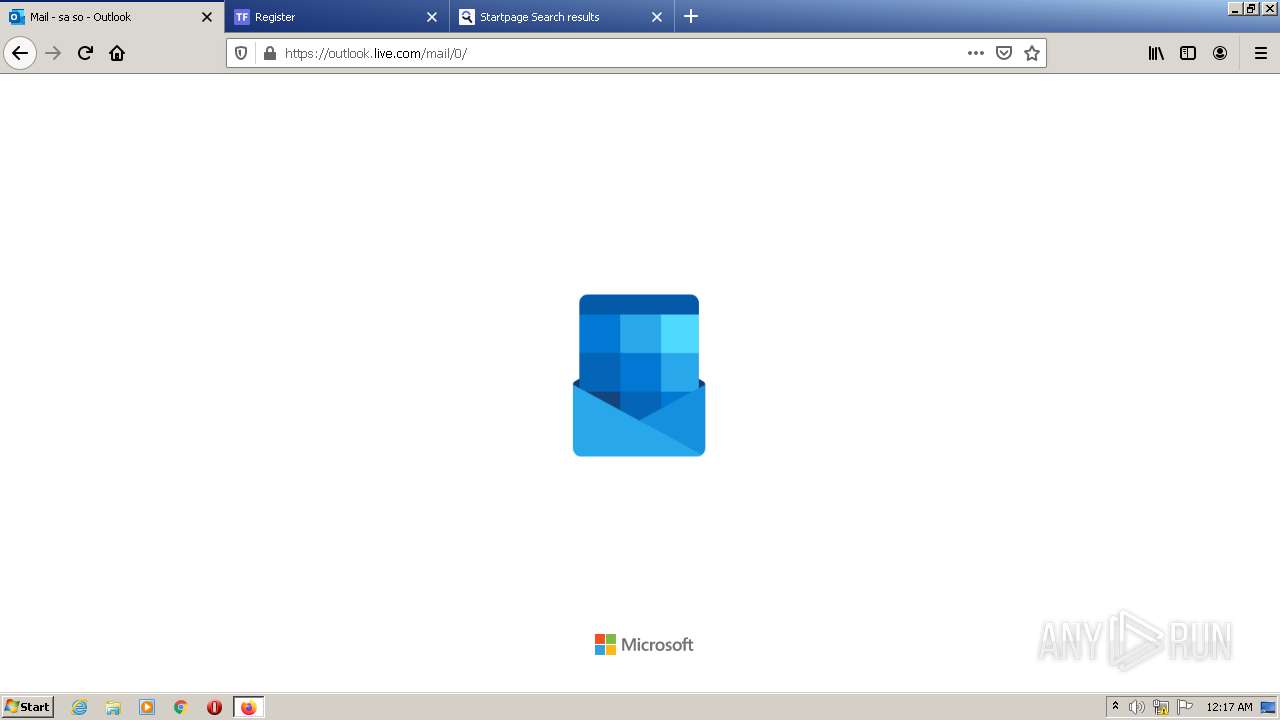This screenshot has width=1280, height=720.
Task: Restore down the Firefox window
Action: click(1251, 8)
